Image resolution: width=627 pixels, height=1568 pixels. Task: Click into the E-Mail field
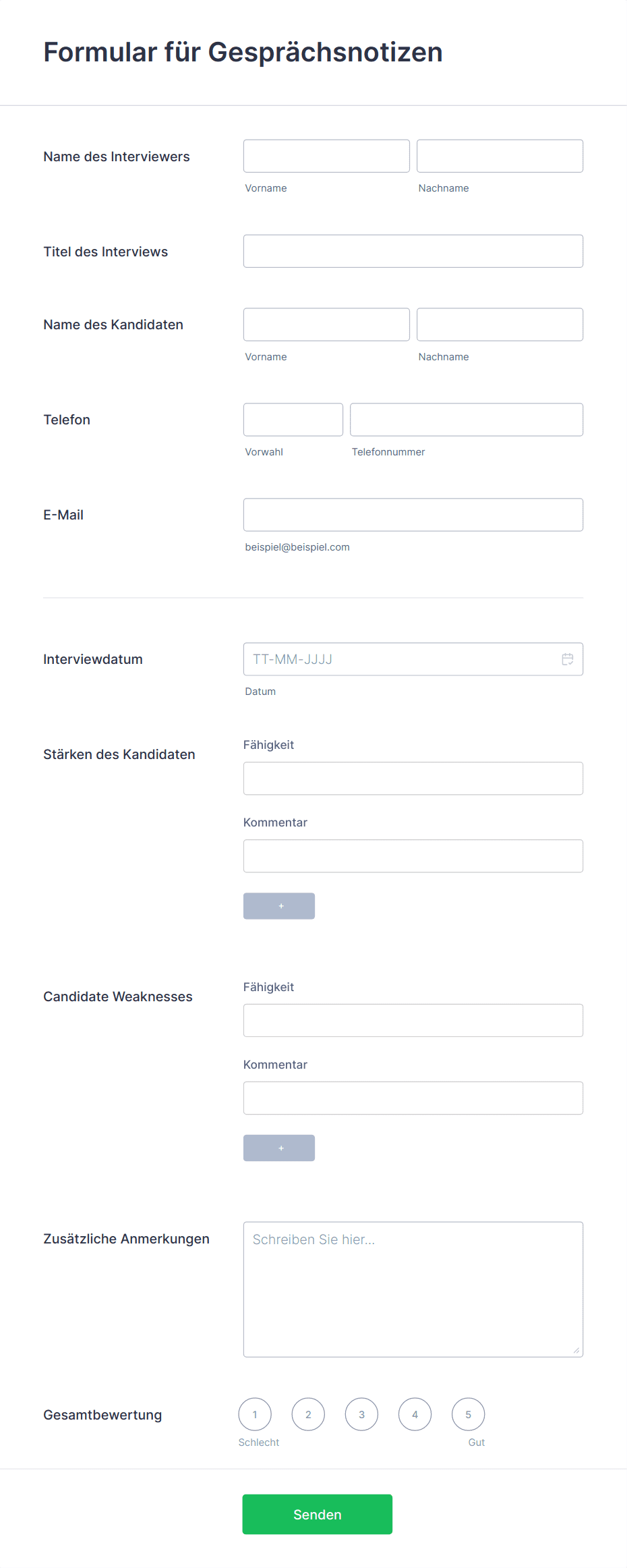point(413,515)
